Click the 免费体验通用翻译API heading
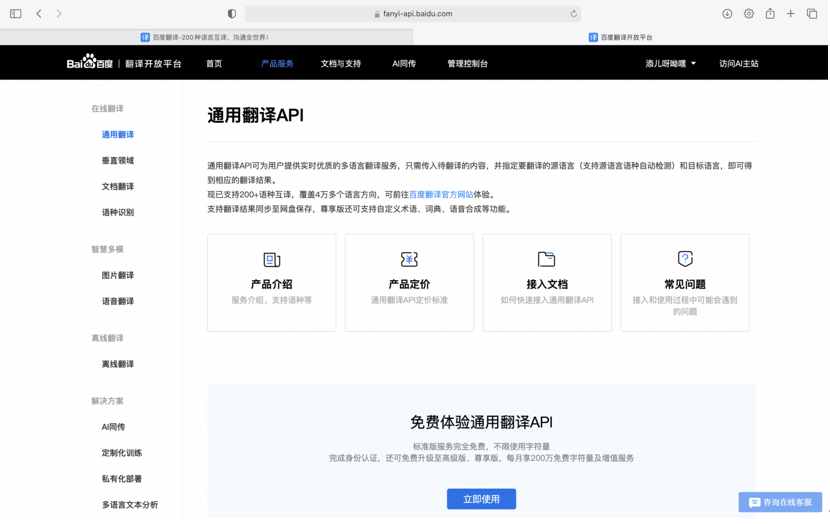This screenshot has height=524, width=830. pyautogui.click(x=481, y=422)
